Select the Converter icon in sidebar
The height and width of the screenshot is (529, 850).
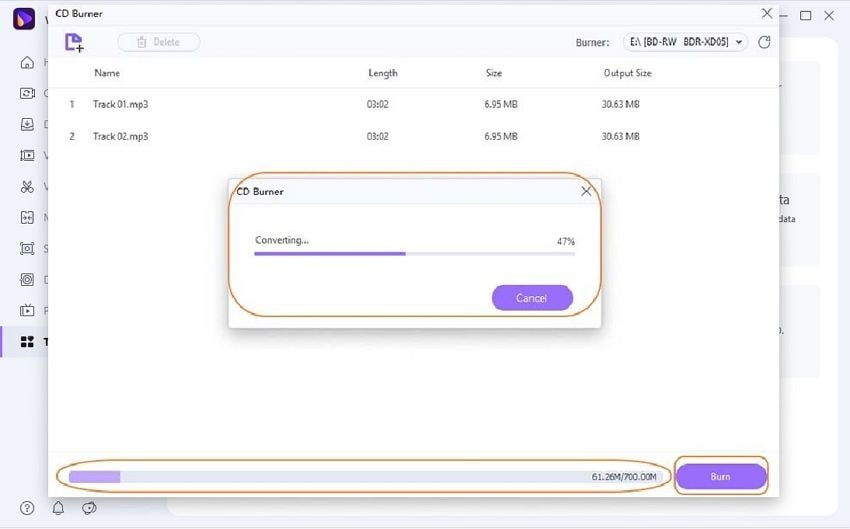[27, 93]
